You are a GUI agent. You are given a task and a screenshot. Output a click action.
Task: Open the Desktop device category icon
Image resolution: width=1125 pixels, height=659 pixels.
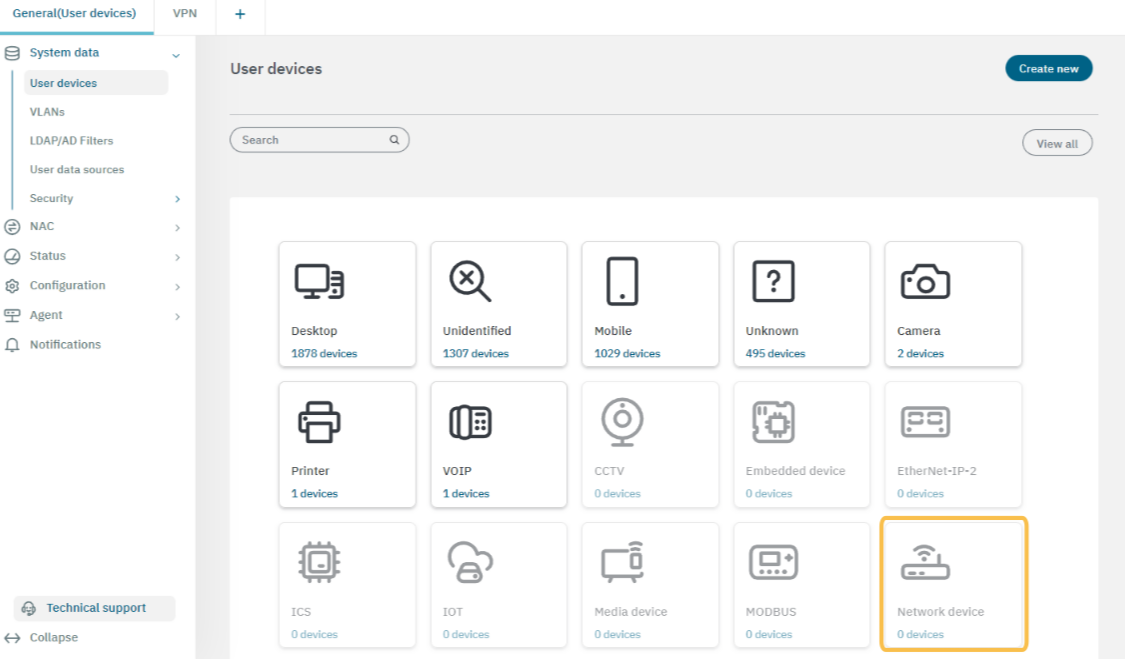319,282
